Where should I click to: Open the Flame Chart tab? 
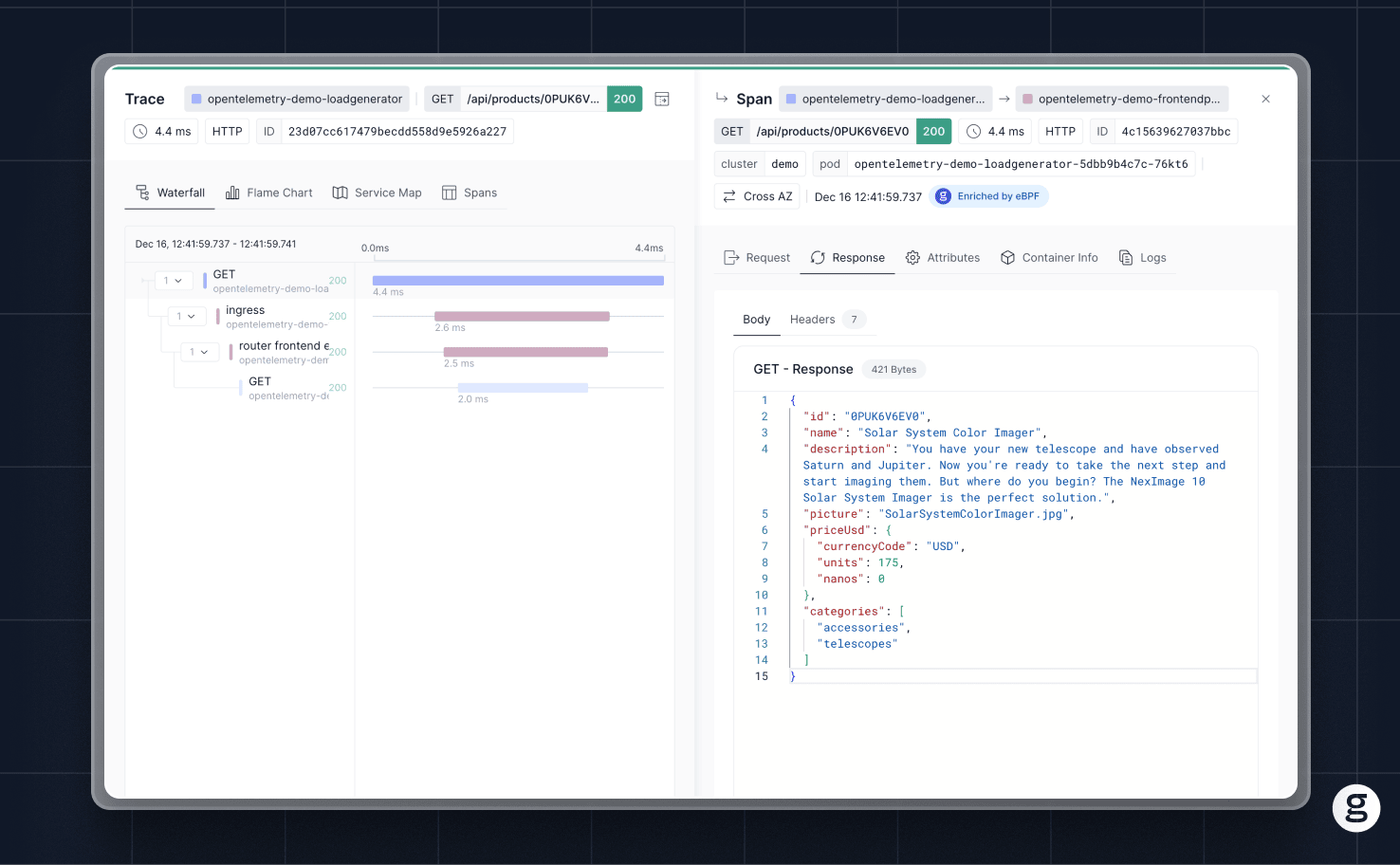[x=269, y=192]
